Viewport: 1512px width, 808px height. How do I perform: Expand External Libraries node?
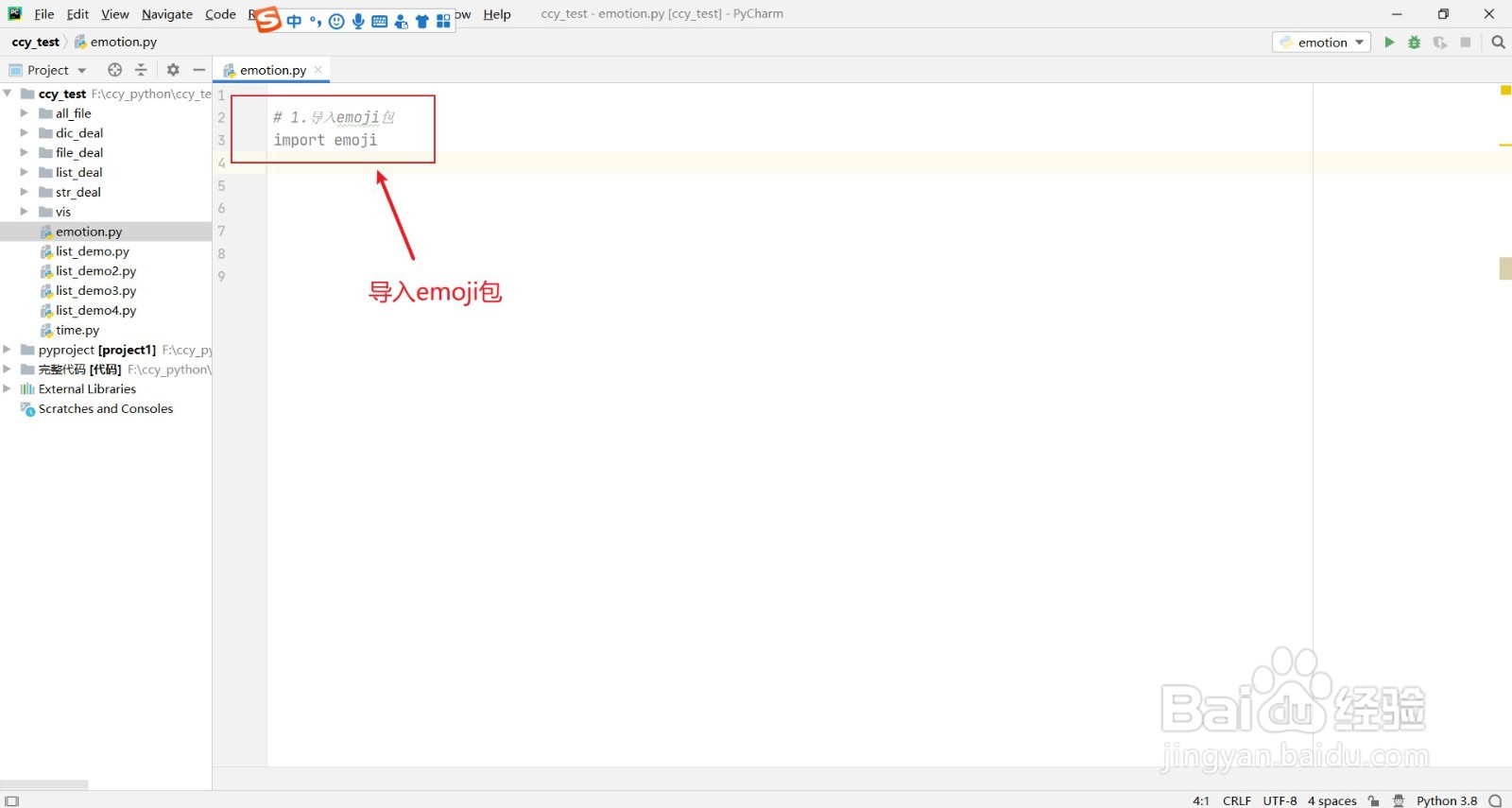click(8, 389)
